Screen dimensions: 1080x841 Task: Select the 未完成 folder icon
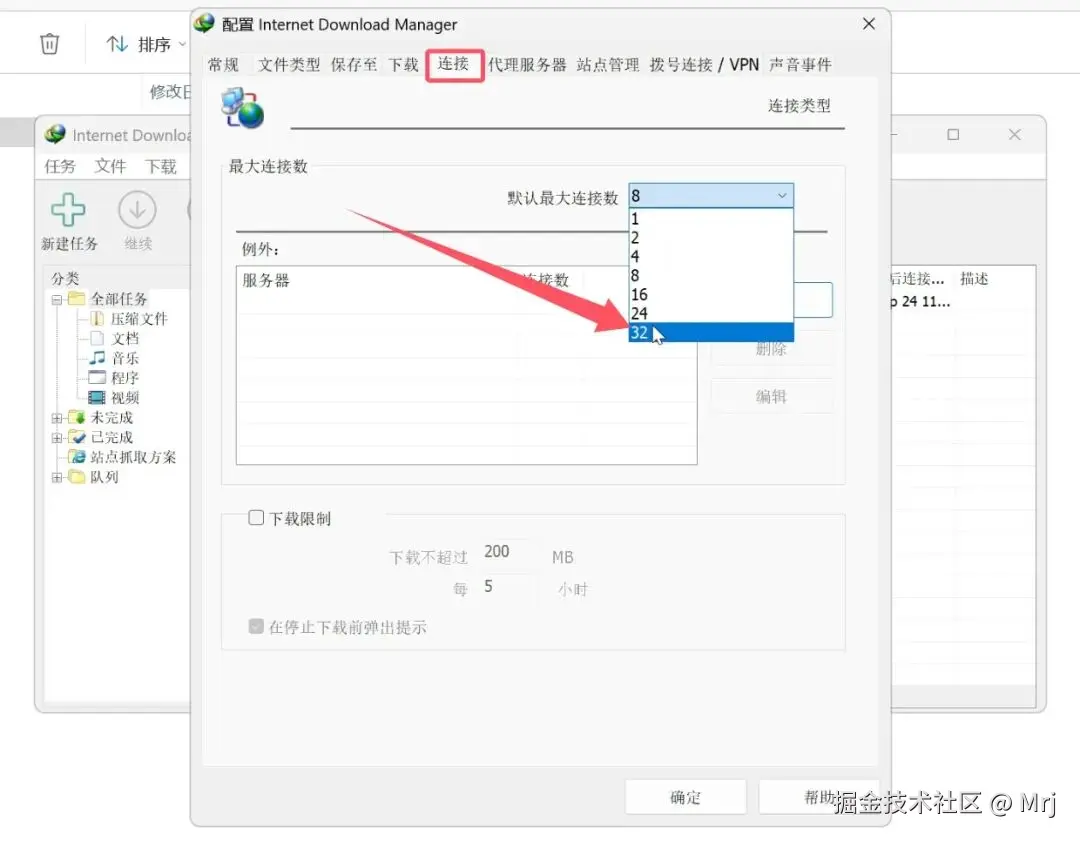click(76, 417)
